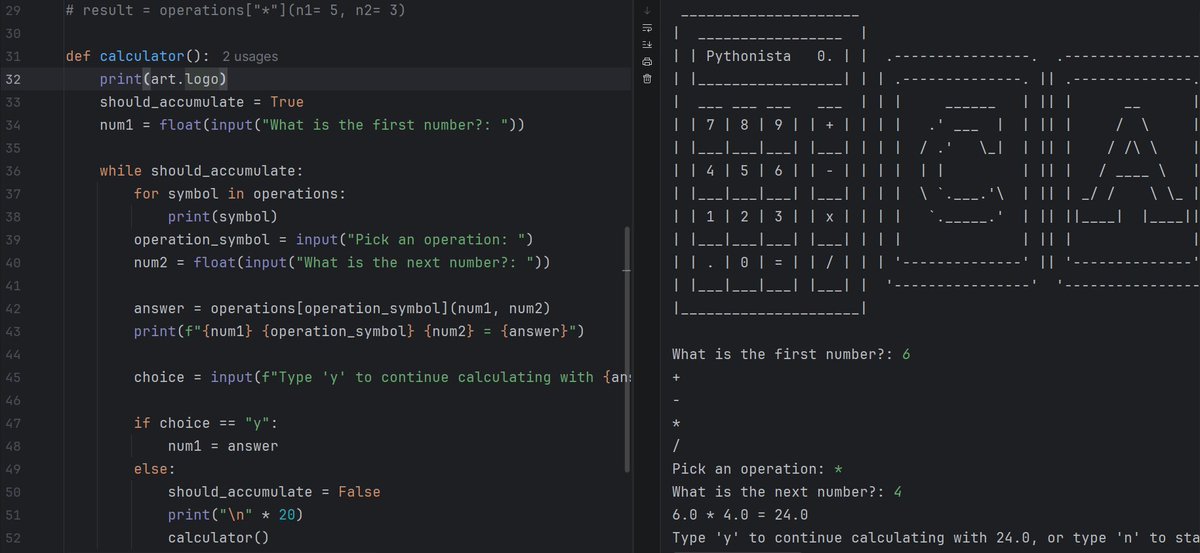The width and height of the screenshot is (1200, 553).
Task: Click the 'print("\n" * 20)' line
Action: pyautogui.click(x=235, y=515)
